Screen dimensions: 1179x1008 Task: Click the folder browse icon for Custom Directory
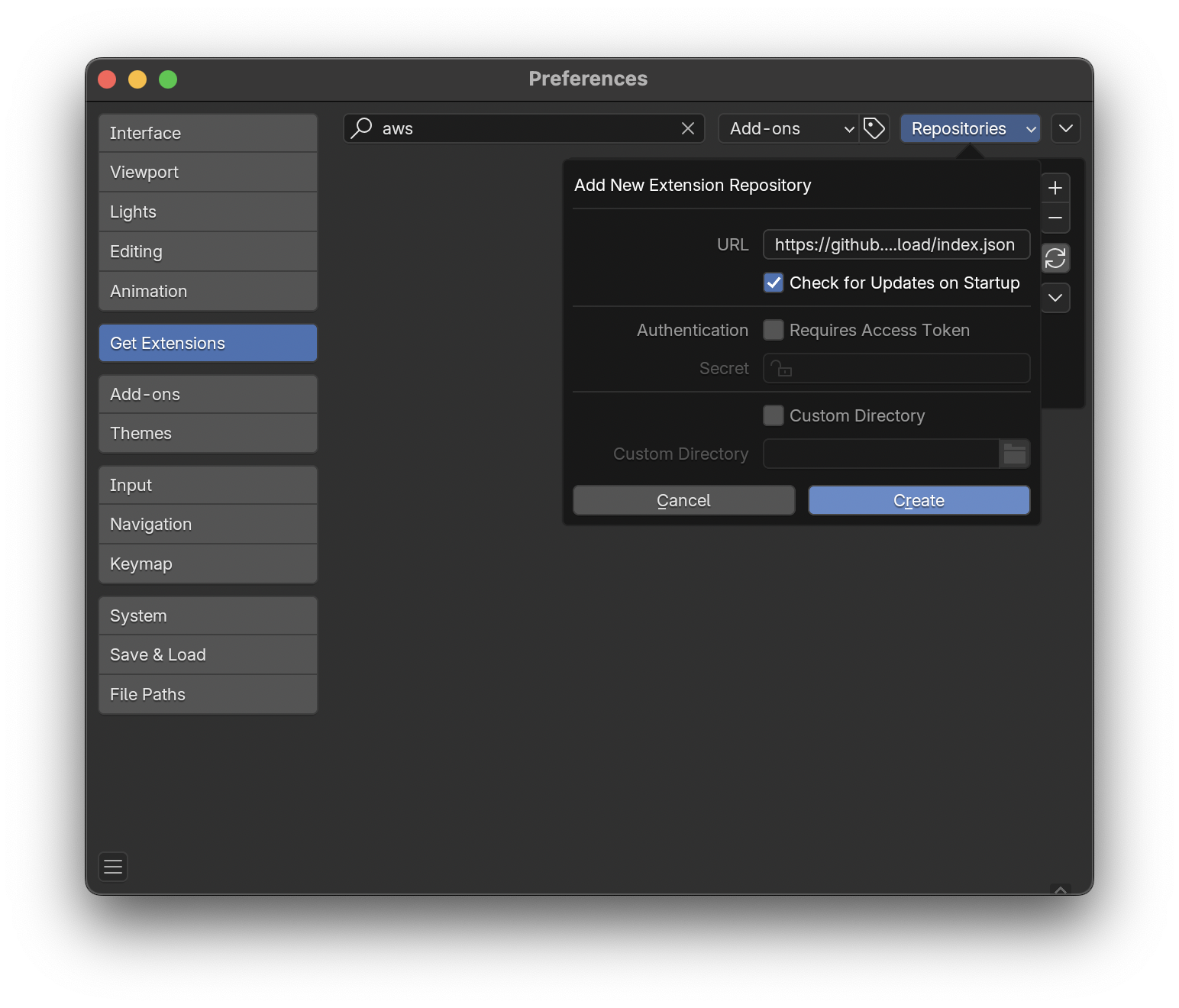pyautogui.click(x=1014, y=454)
